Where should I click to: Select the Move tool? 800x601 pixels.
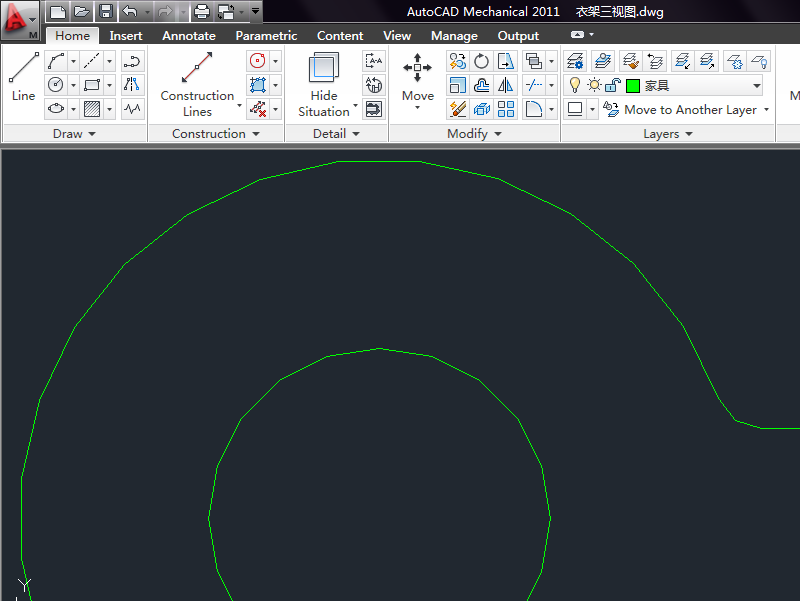[417, 78]
